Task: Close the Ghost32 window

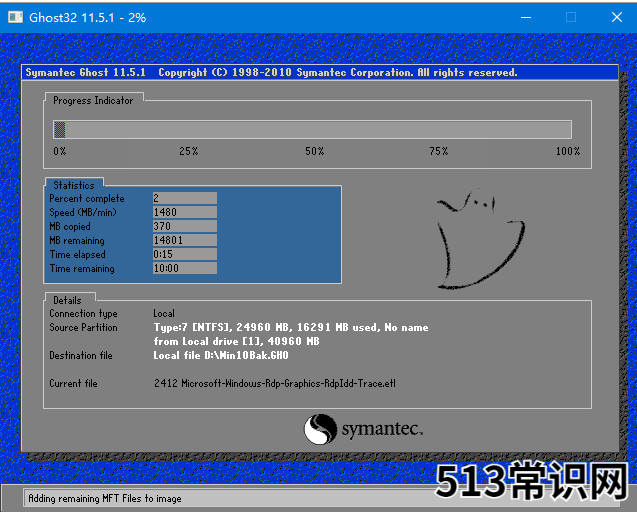Action: pyautogui.click(x=617, y=17)
